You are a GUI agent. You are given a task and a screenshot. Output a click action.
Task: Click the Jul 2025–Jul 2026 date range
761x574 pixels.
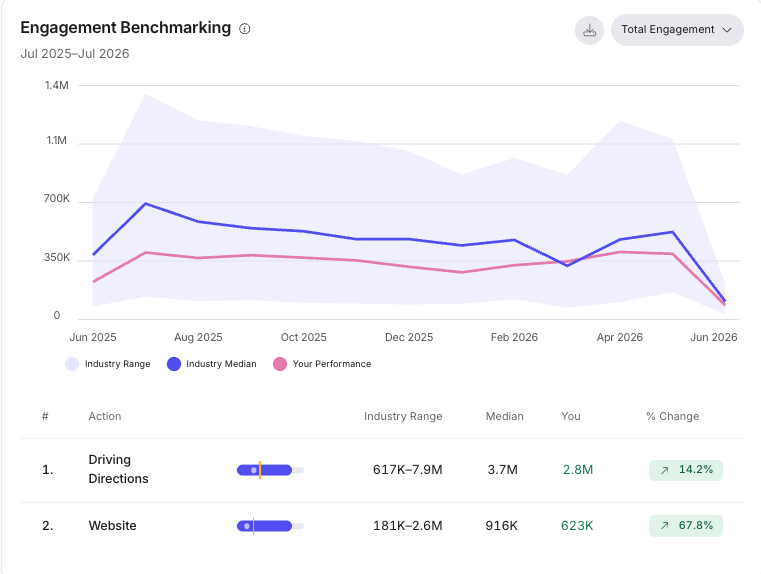75,53
